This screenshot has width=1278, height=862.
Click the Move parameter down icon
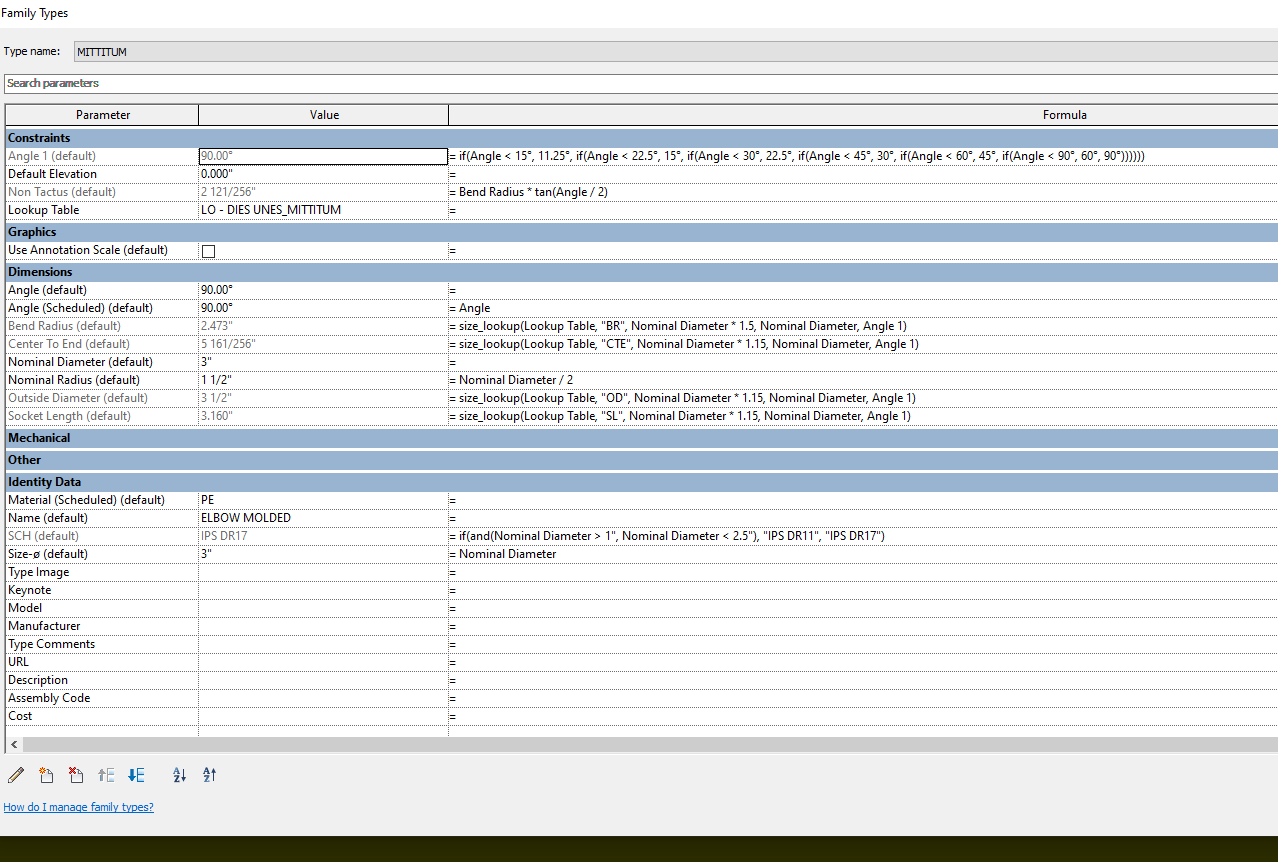click(136, 775)
